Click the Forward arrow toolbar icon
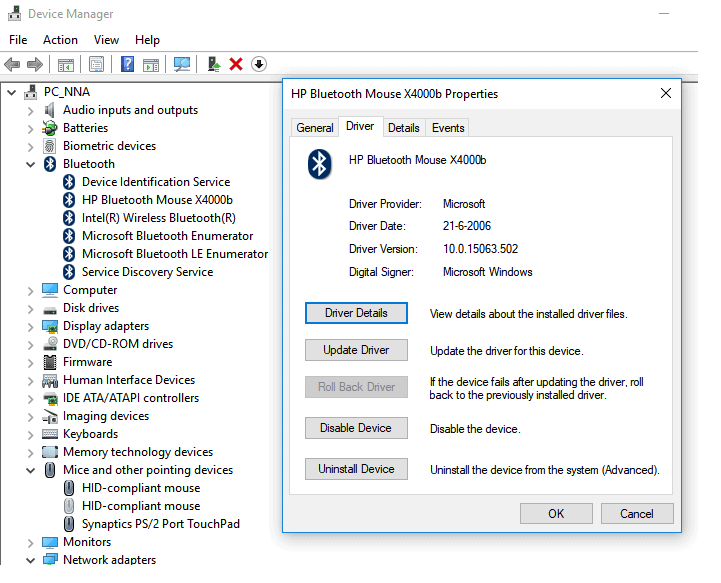721x583 pixels. point(35,64)
